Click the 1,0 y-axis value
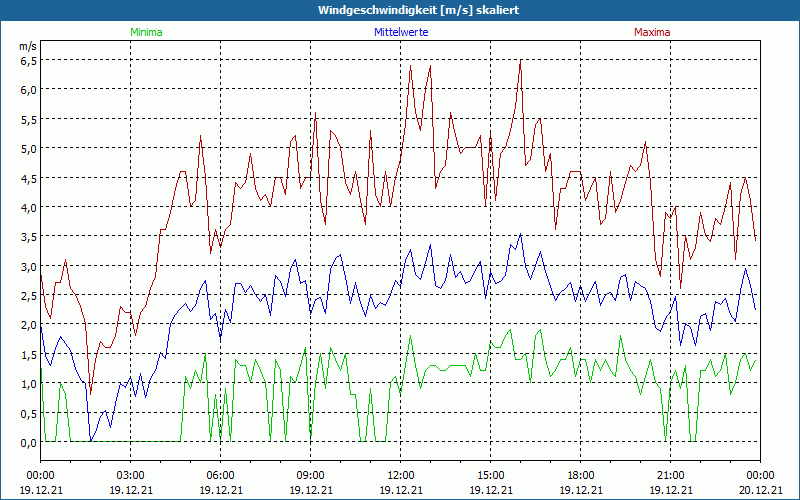800x500 pixels. [29, 384]
